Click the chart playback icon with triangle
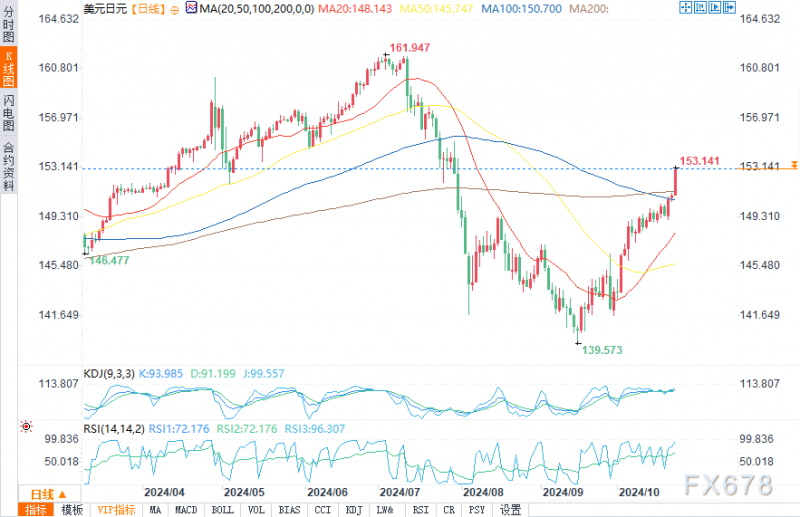This screenshot has width=800, height=517. tap(715, 8)
